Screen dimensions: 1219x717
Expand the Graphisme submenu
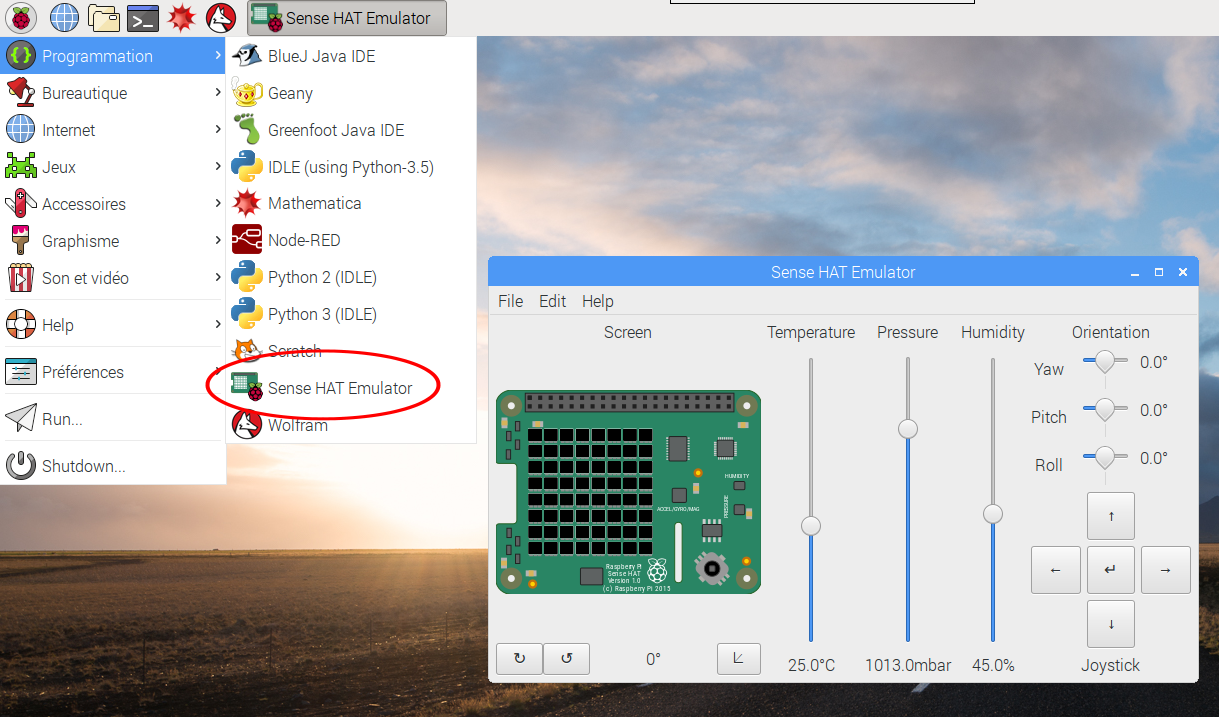pos(113,241)
